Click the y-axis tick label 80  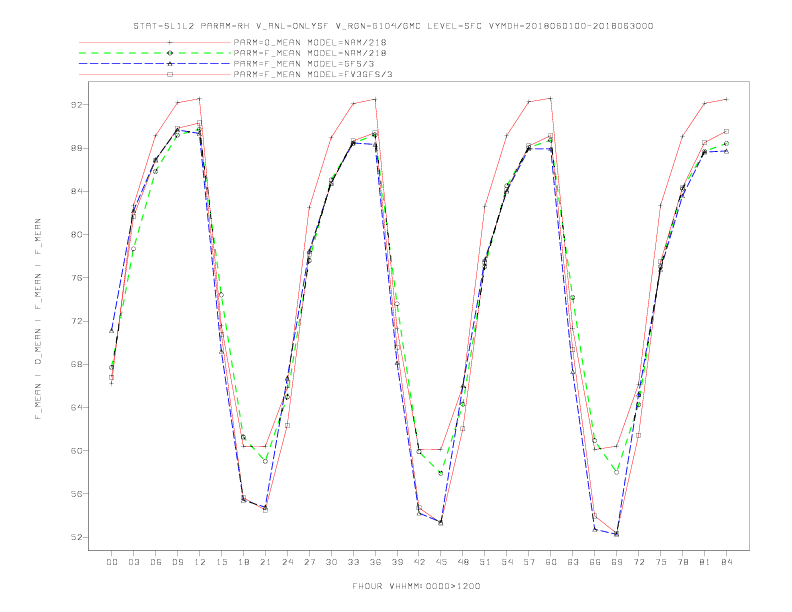click(76, 235)
